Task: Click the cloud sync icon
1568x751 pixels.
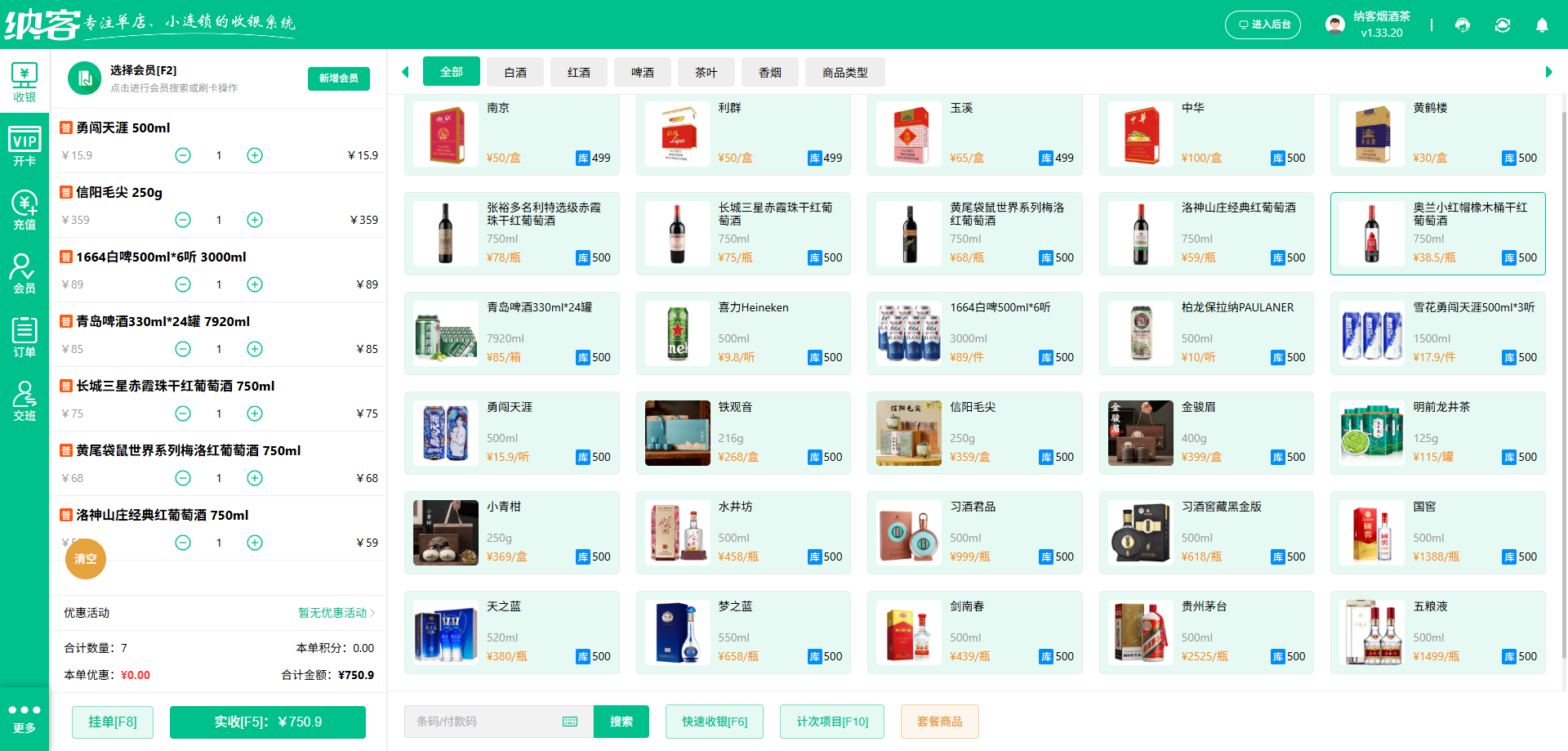Action: pos(1503,25)
